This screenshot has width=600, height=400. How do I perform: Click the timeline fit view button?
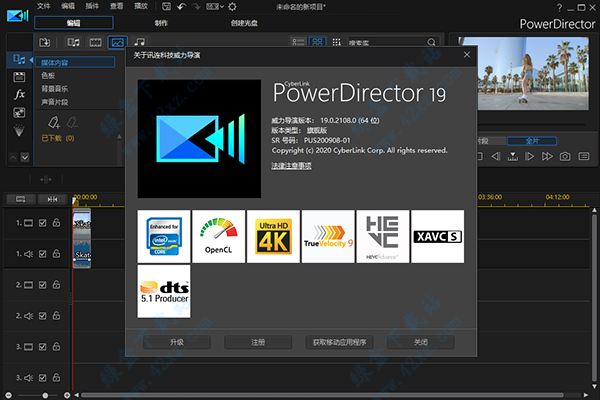pyautogui.click(x=21, y=199)
